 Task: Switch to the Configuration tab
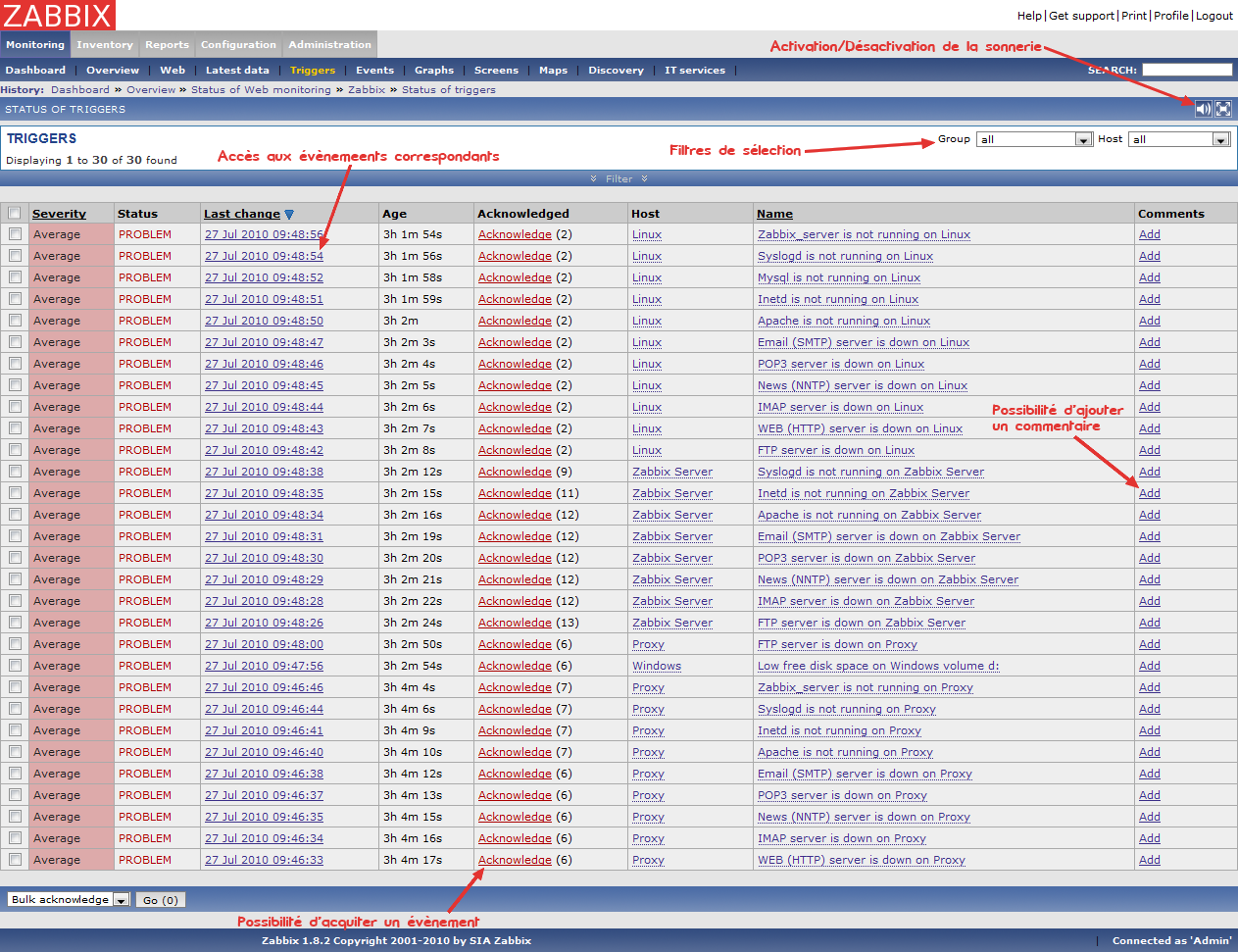coord(238,44)
